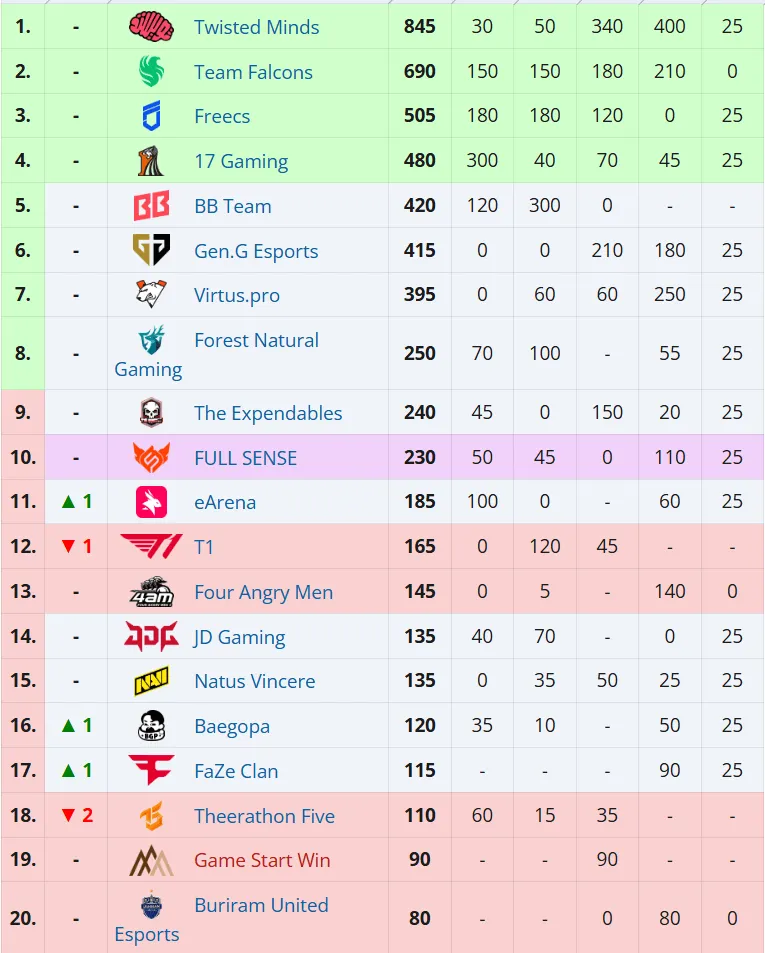
Task: Open the FULL SENSE team page
Action: (x=245, y=458)
